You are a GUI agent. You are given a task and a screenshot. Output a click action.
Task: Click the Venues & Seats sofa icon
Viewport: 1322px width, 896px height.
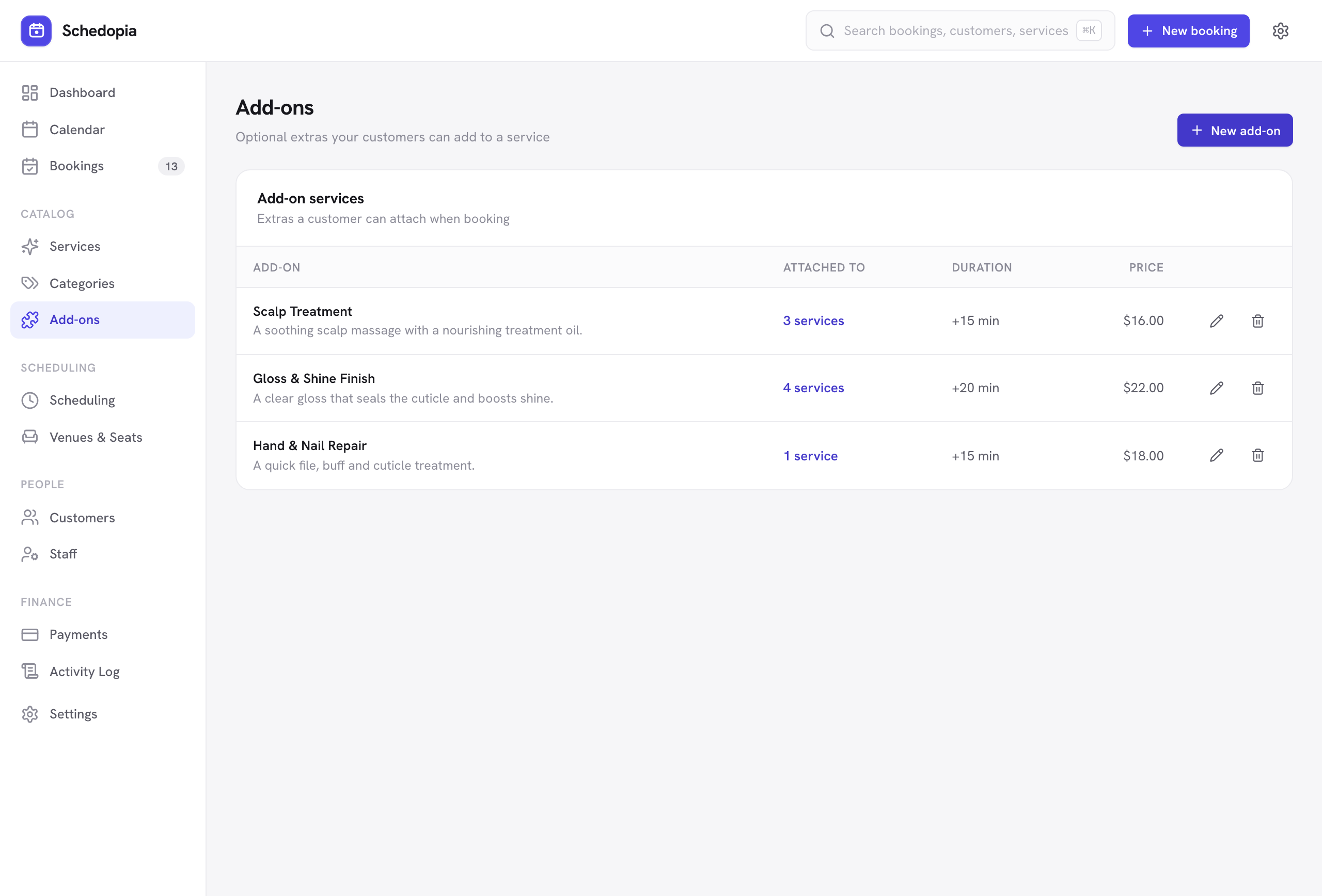[x=29, y=437]
